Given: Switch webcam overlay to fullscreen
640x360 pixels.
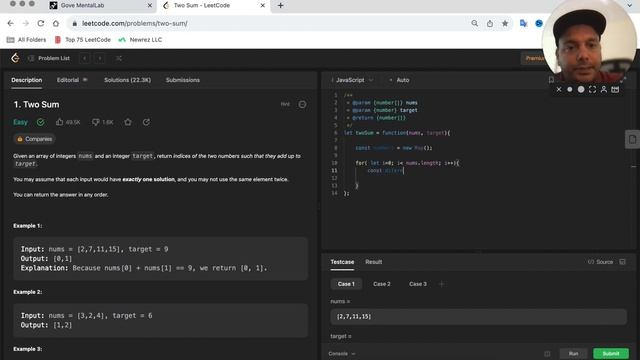Looking at the screenshot, I should click(592, 89).
